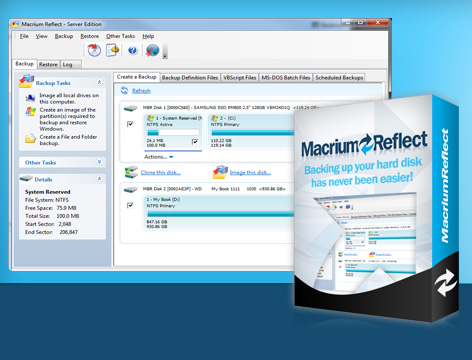This screenshot has height=360, width=472.
Task: Open the VBScript Files tab
Action: click(x=240, y=78)
